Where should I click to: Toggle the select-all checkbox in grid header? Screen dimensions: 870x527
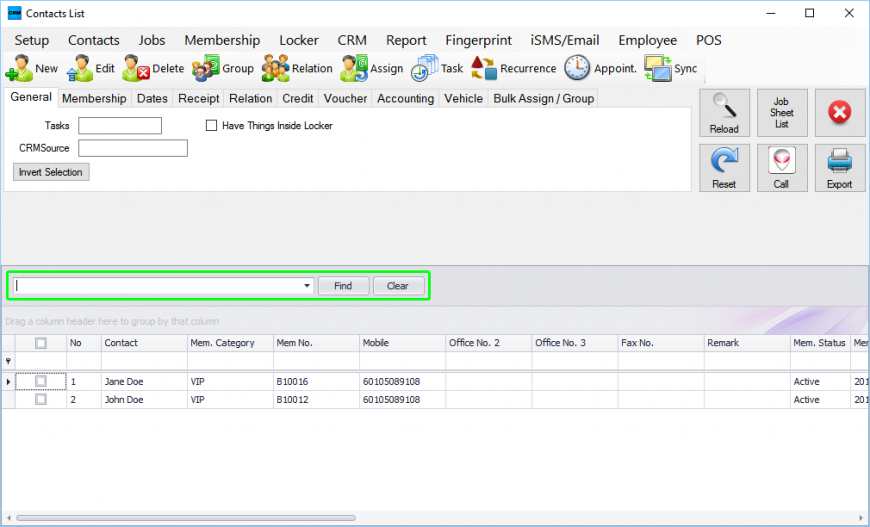click(x=41, y=343)
